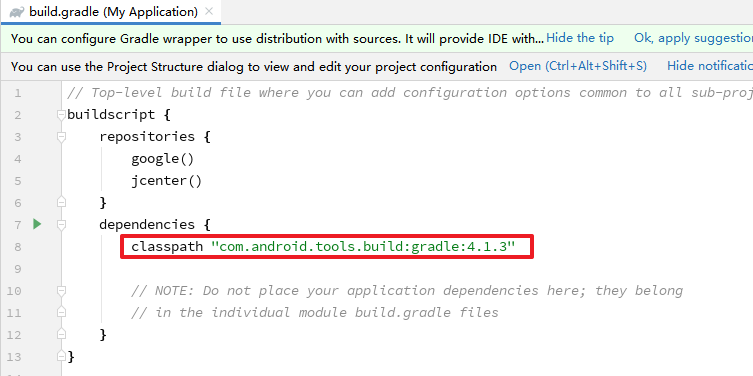Click the classpath keyword on line 8
This screenshot has height=376, width=753.
click(x=167, y=247)
